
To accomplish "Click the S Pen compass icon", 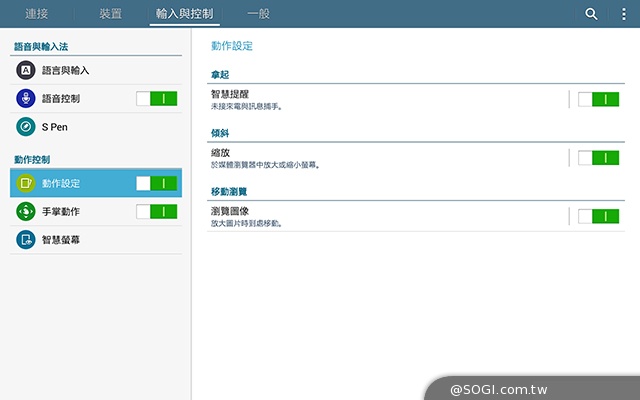I will (25, 127).
